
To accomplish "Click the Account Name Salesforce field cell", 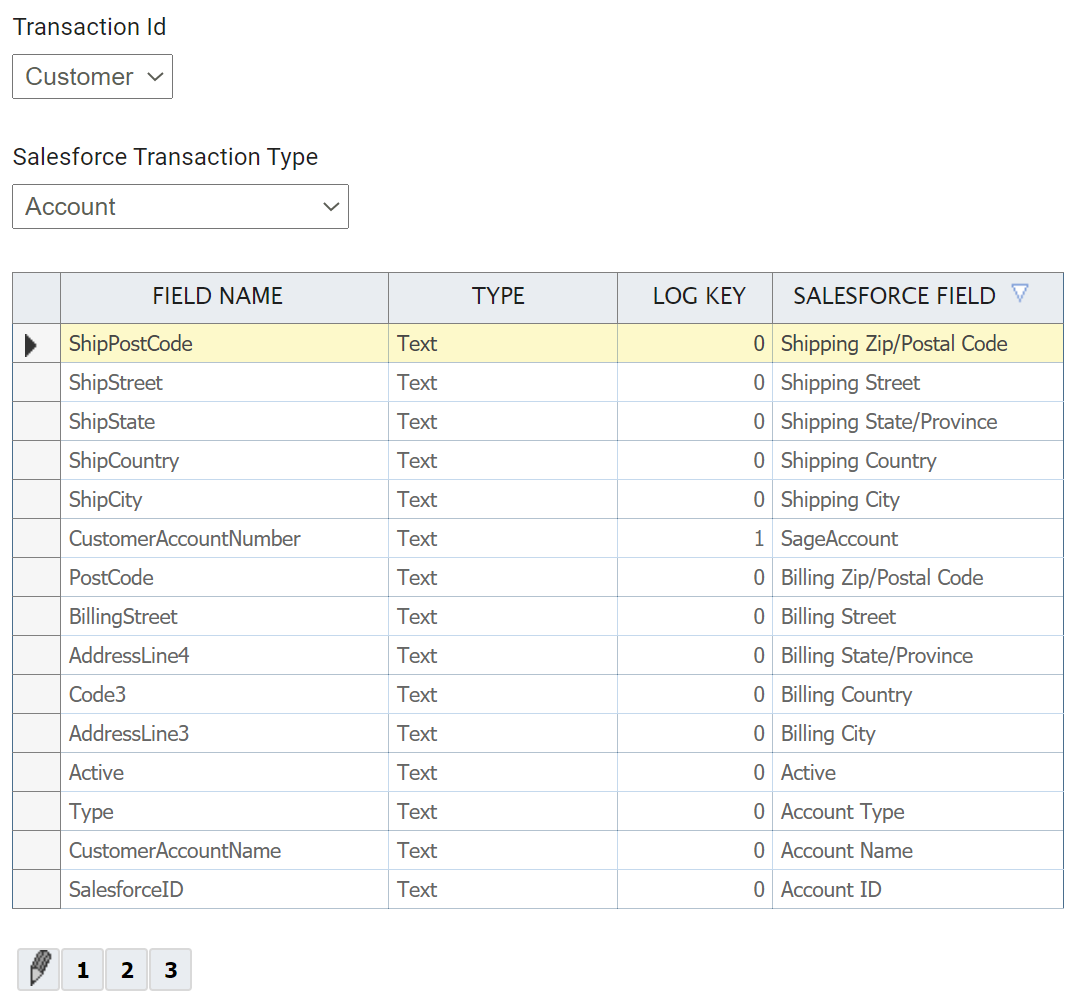I will (846, 851).
